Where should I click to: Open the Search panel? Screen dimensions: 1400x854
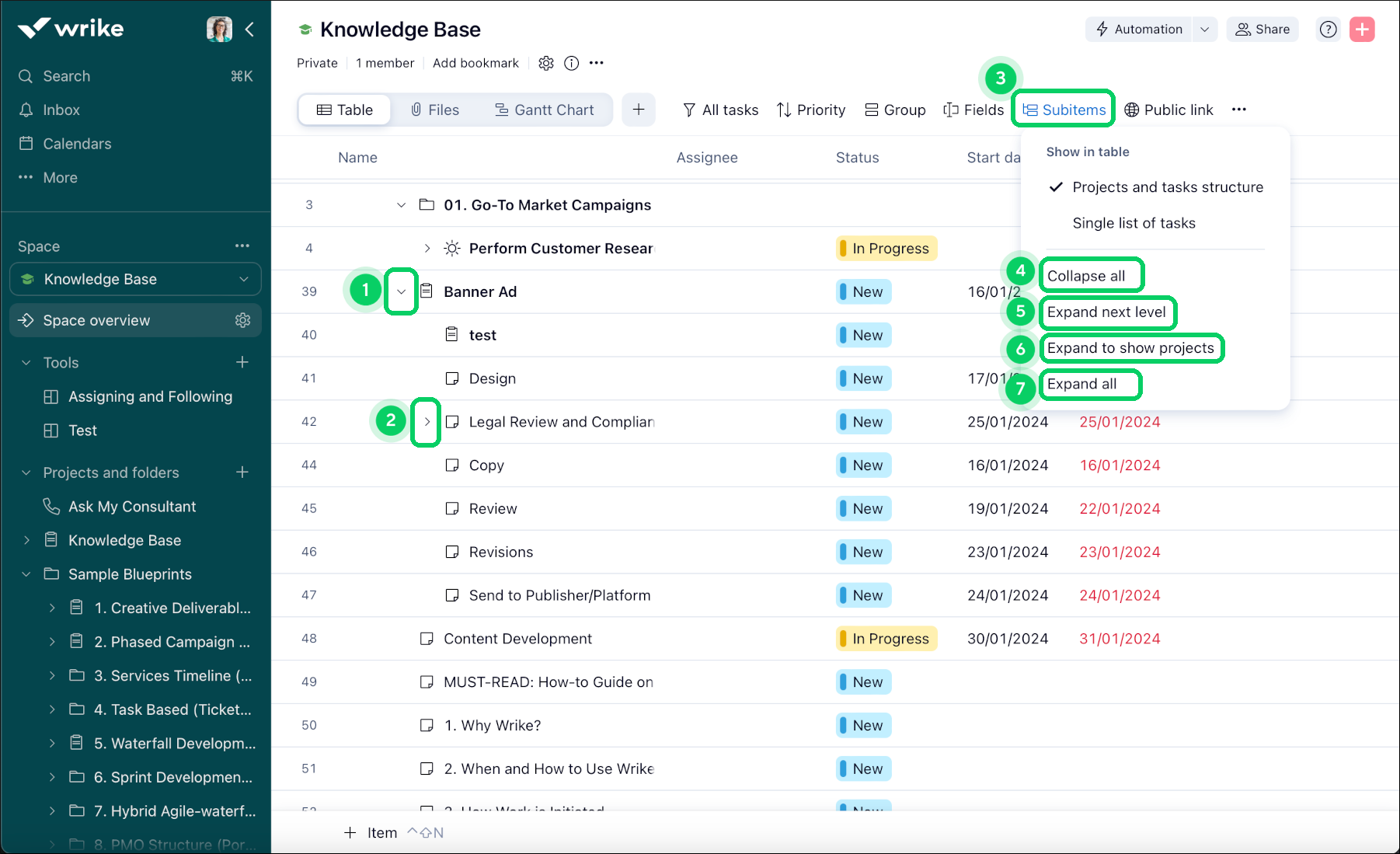(x=64, y=75)
